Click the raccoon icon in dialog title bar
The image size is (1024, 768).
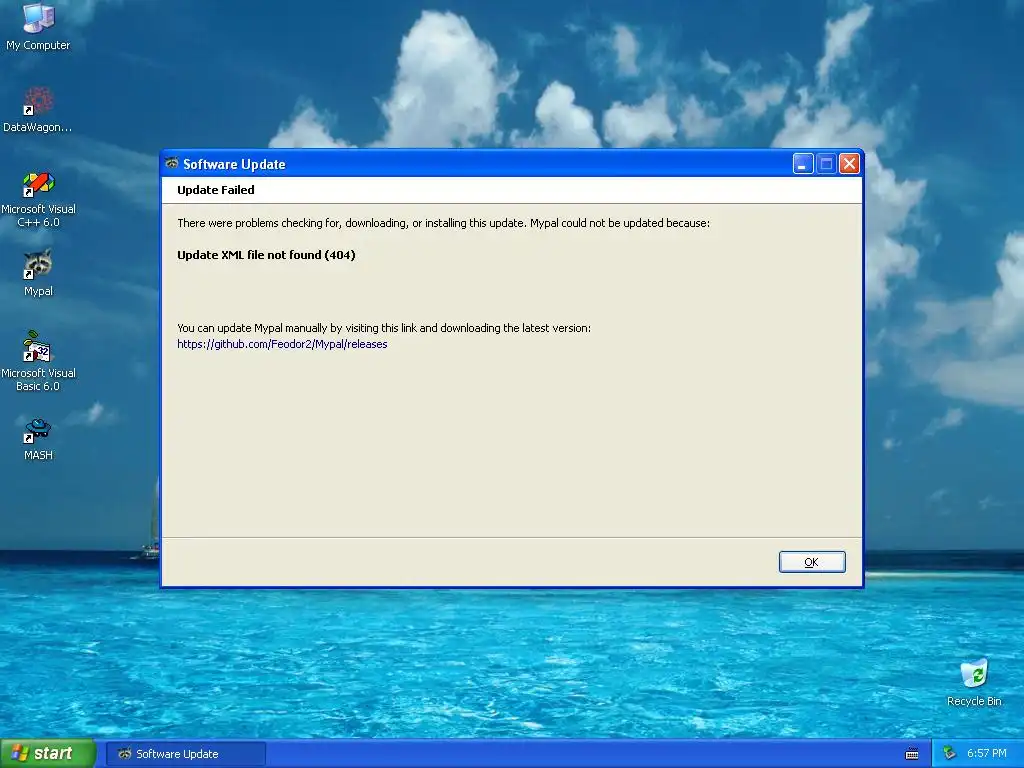(x=172, y=163)
